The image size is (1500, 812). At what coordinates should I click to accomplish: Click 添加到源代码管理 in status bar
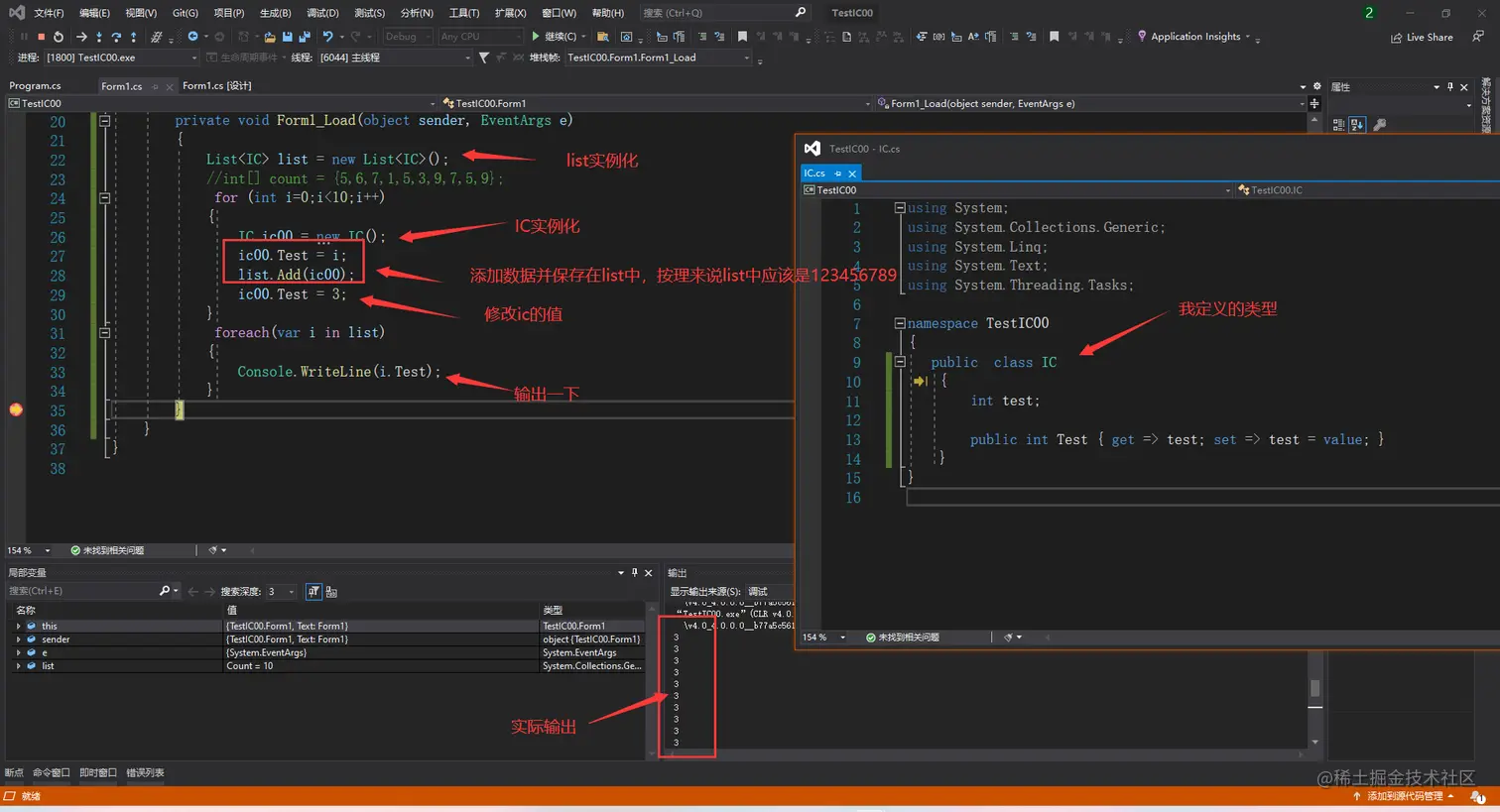[x=1404, y=796]
